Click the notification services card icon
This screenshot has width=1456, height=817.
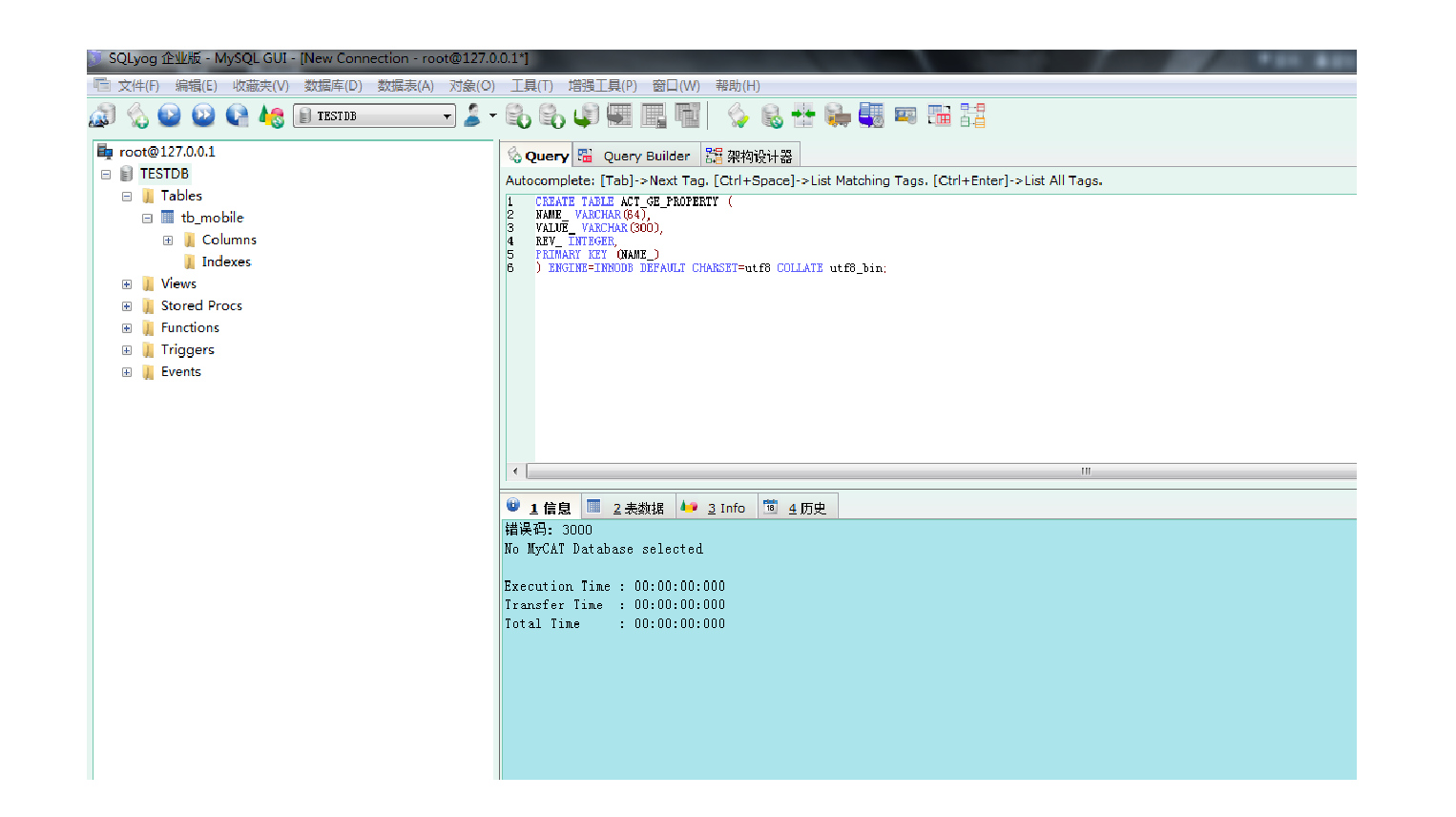click(905, 115)
